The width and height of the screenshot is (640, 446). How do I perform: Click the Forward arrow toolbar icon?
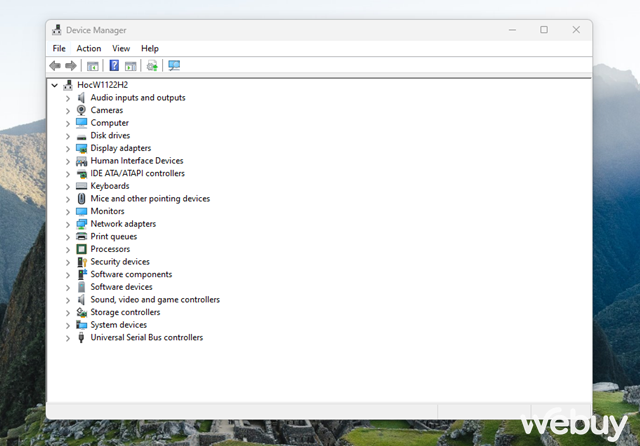click(71, 66)
